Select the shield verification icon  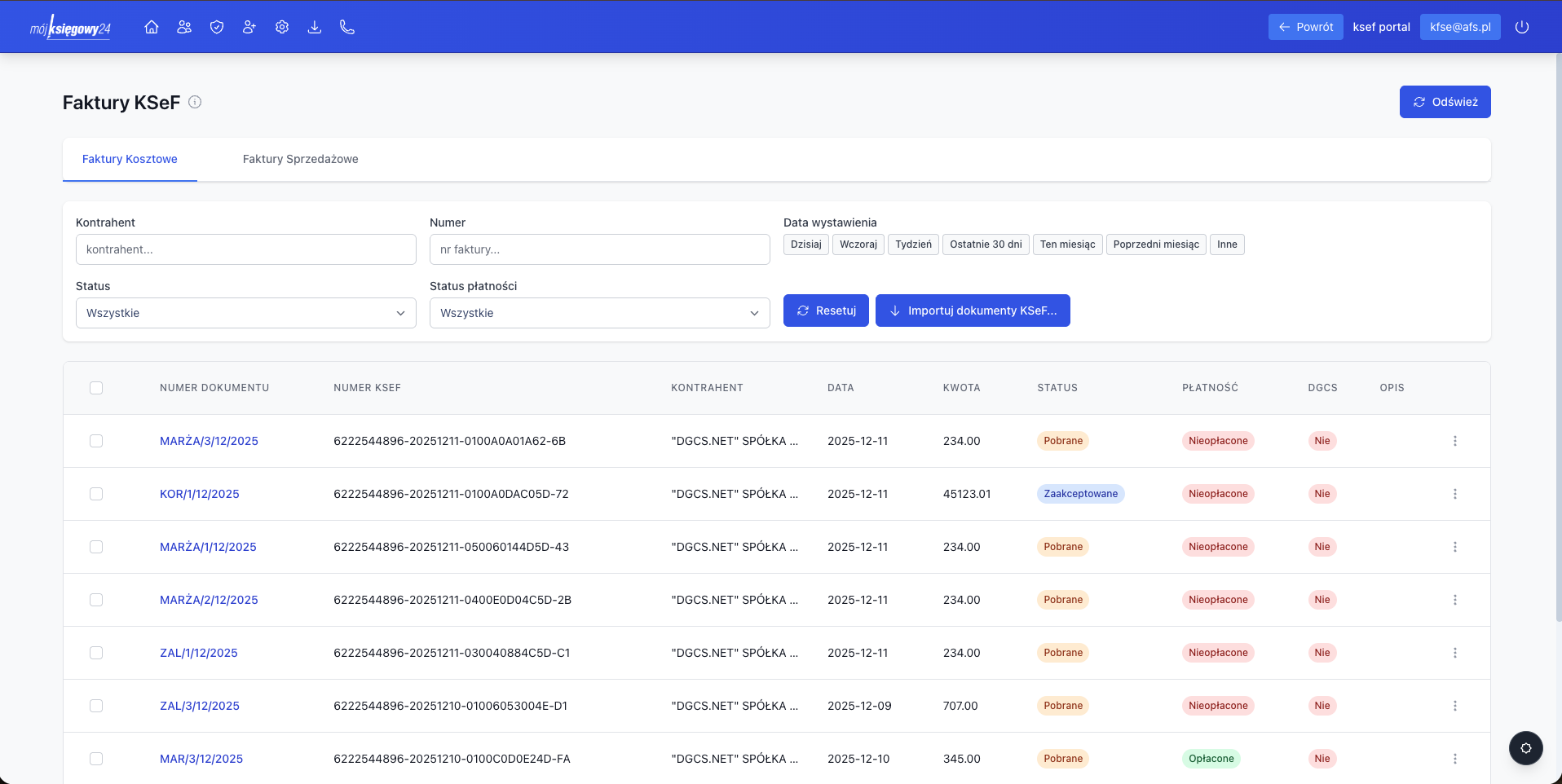(216, 26)
